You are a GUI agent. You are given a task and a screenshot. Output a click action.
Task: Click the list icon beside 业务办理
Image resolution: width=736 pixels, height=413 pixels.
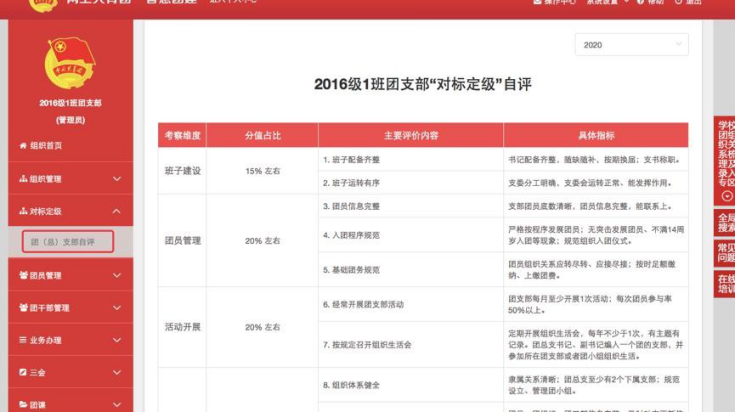[x=23, y=340]
